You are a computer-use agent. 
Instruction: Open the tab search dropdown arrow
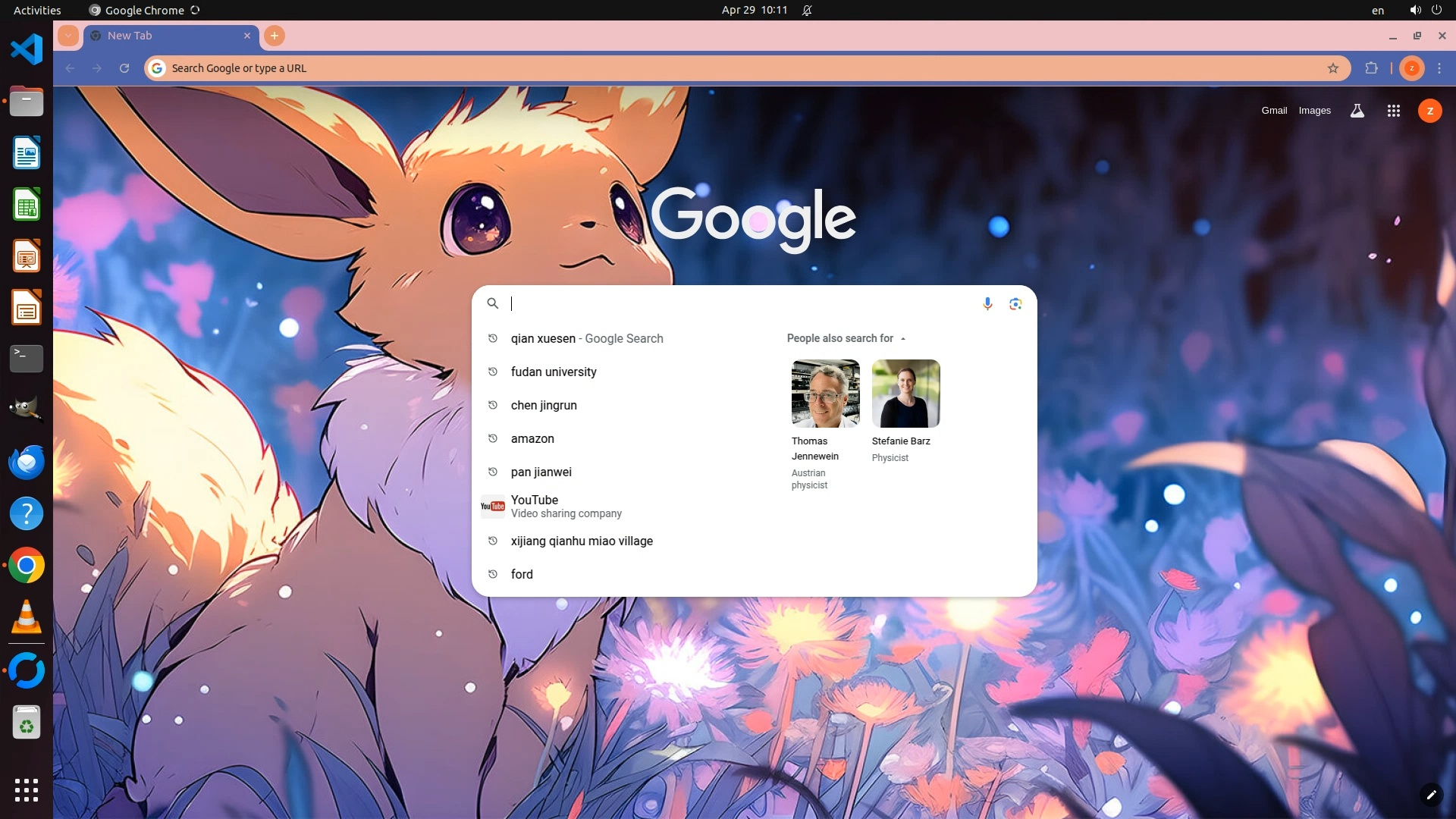pos(68,36)
